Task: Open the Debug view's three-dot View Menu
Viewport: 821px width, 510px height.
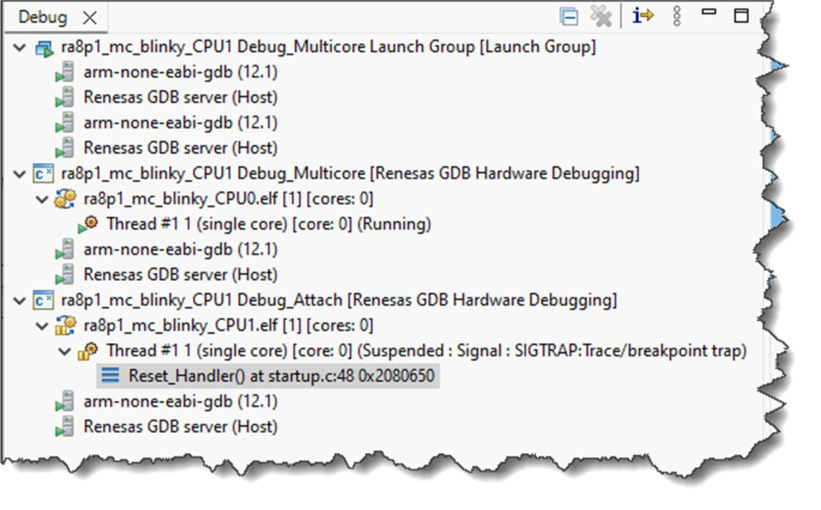Action: 677,16
